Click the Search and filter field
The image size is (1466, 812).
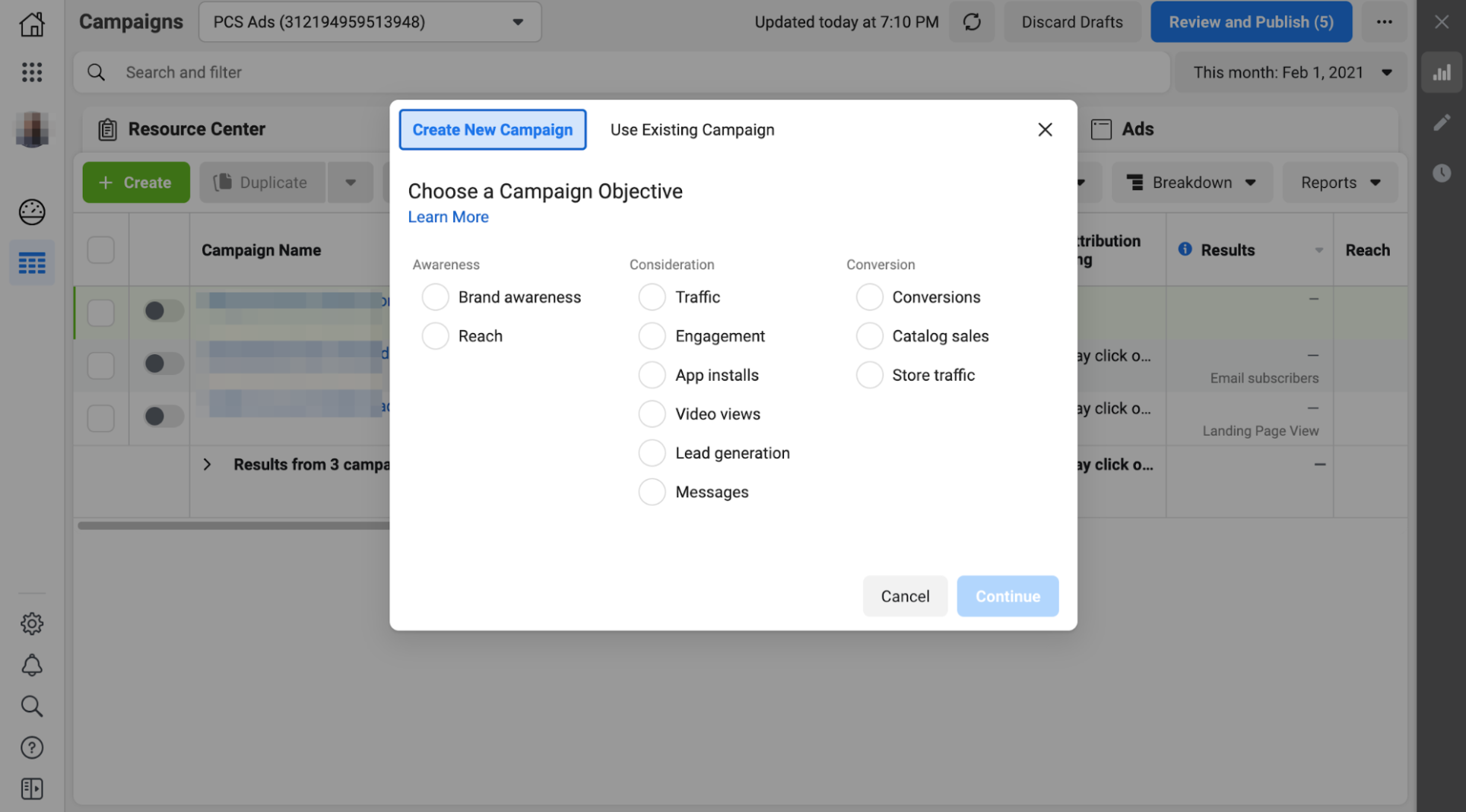[304, 72]
